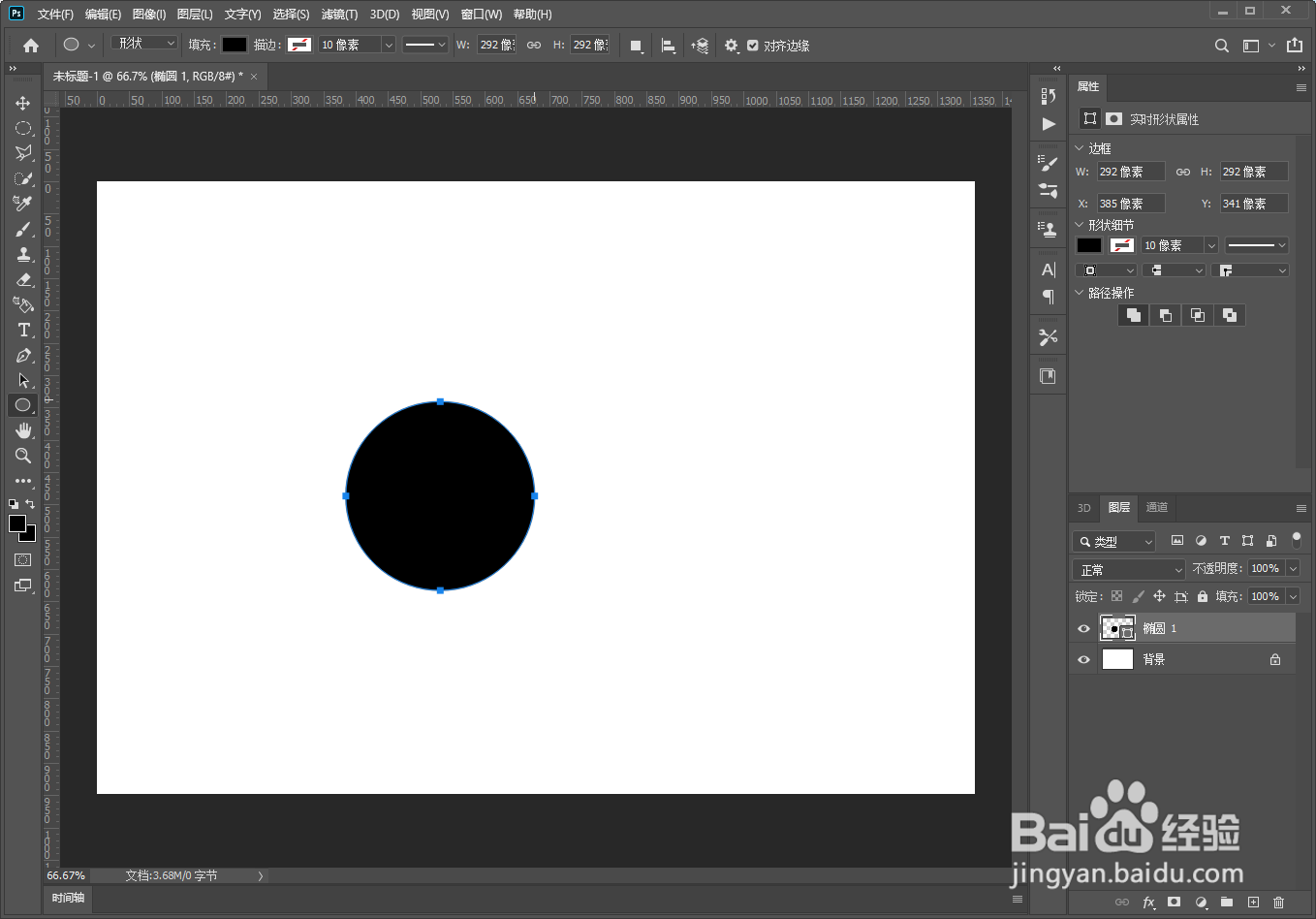
Task: Open the Shape tool mode dropdown
Action: click(x=144, y=43)
